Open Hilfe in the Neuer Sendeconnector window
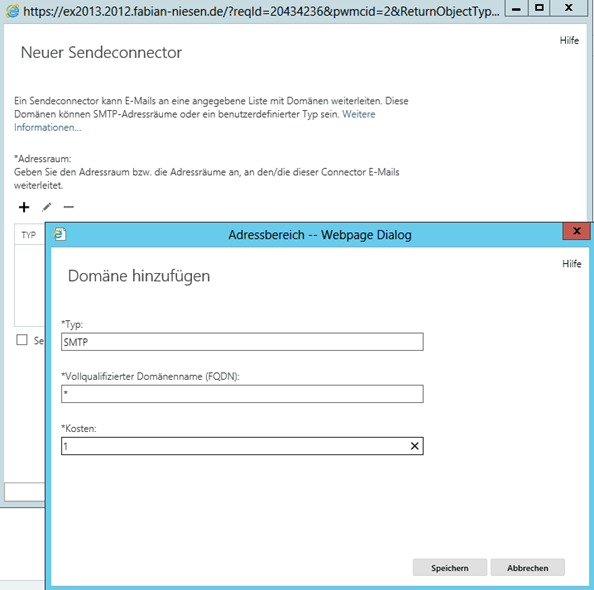Viewport: 594px width, 590px height. point(569,41)
